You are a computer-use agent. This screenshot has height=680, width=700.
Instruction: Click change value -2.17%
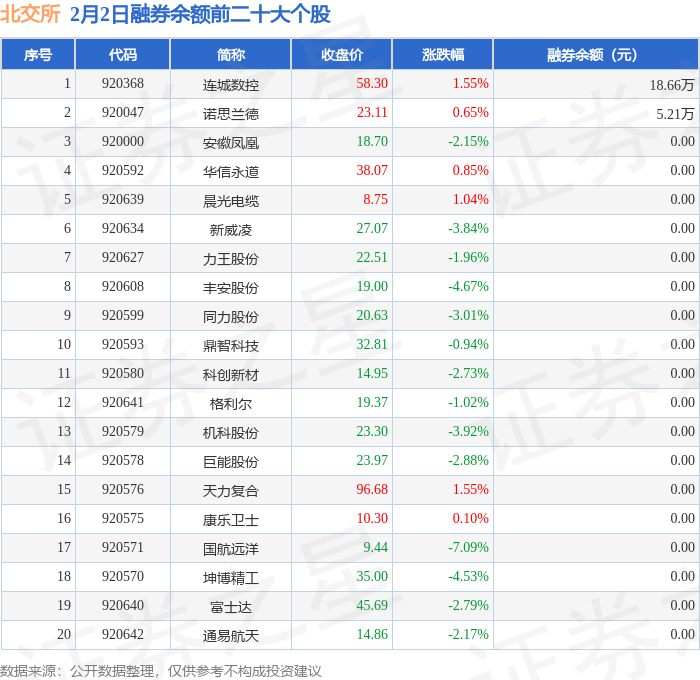tap(468, 635)
